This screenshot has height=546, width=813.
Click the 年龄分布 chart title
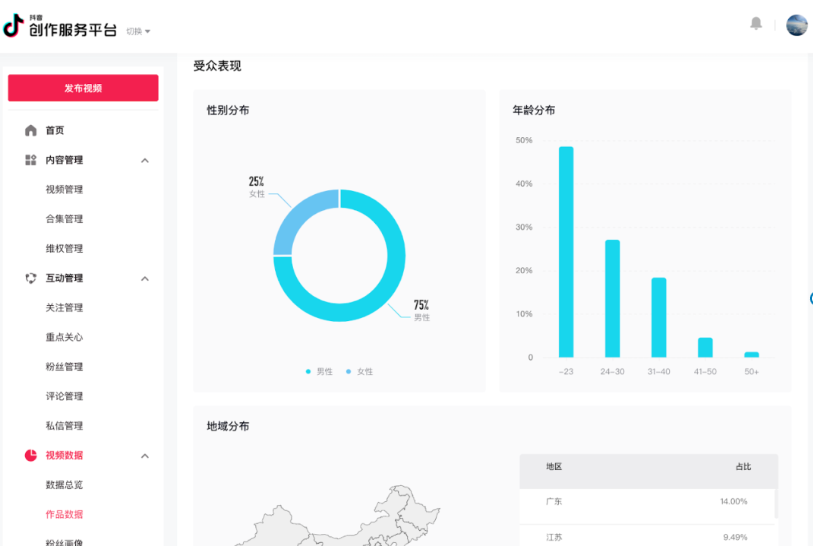point(534,110)
